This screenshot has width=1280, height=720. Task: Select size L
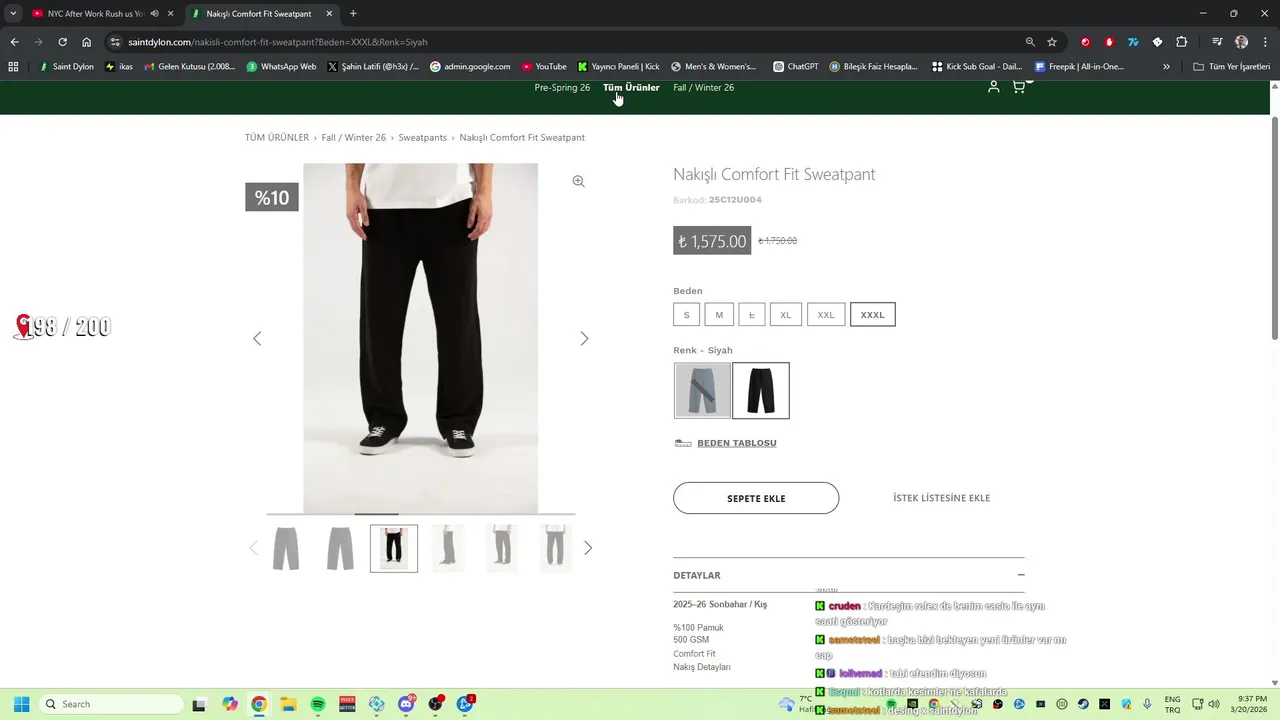[752, 315]
